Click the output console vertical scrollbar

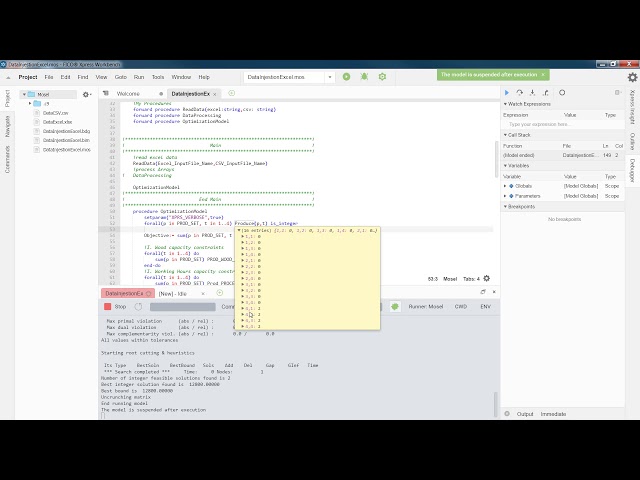point(496,403)
